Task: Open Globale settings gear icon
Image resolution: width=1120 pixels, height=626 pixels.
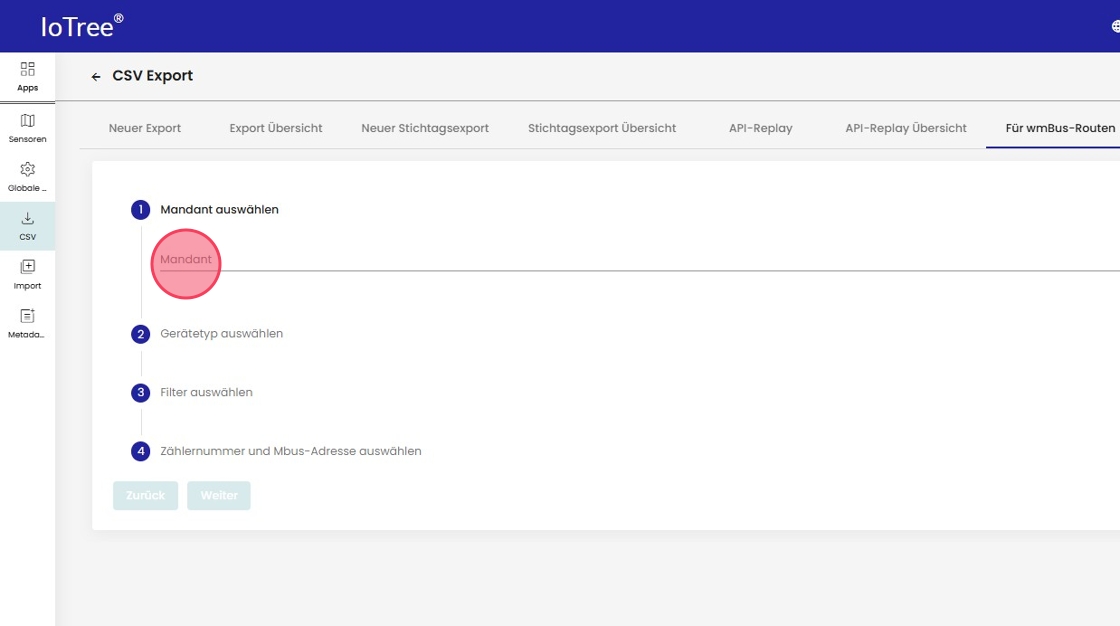Action: (27, 170)
